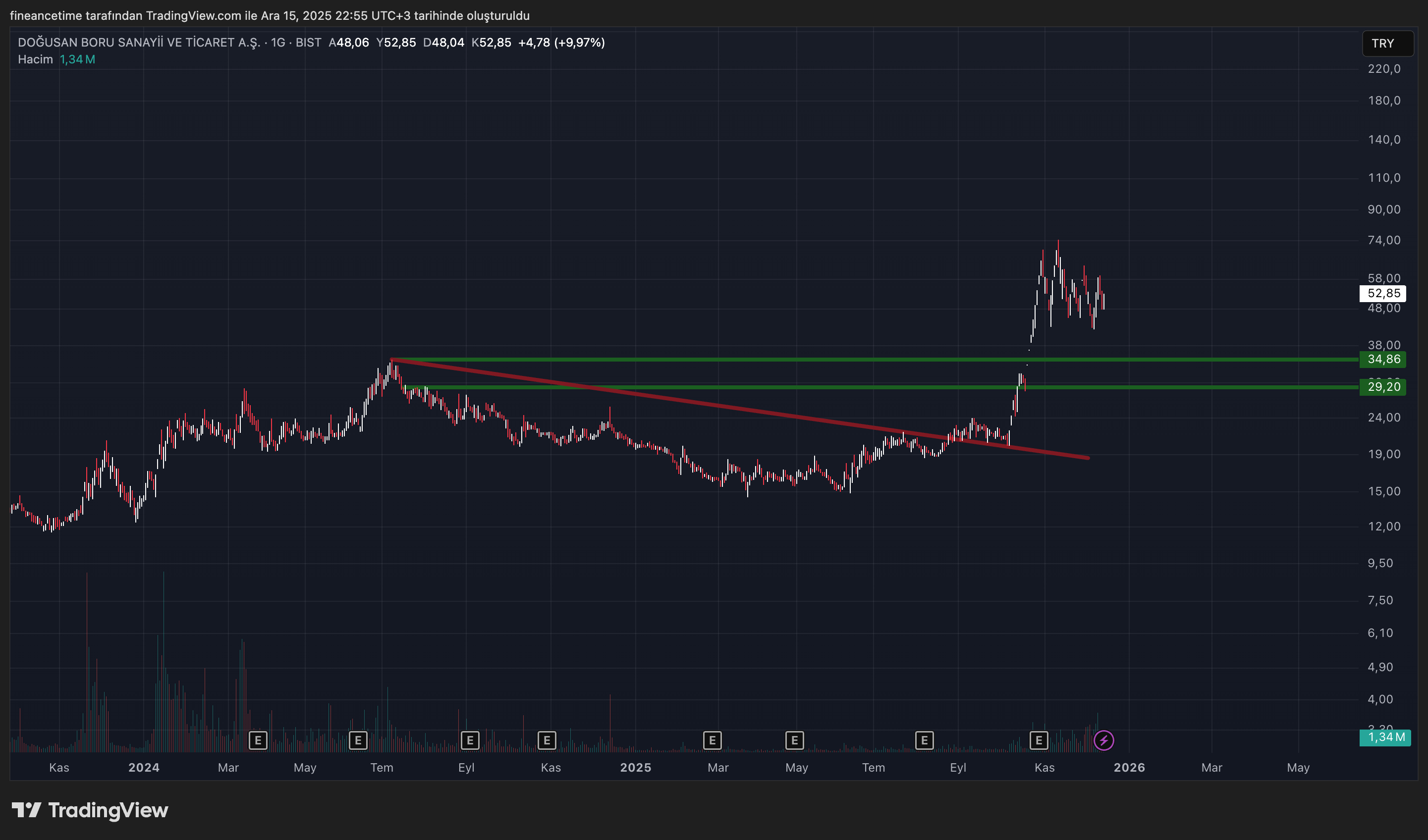
Task: Click the 52,85 current price label
Action: tap(1383, 293)
